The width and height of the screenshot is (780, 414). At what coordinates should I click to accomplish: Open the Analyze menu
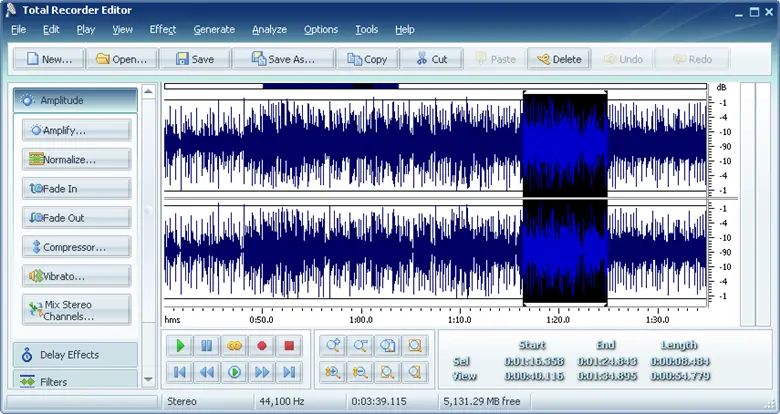tap(269, 30)
